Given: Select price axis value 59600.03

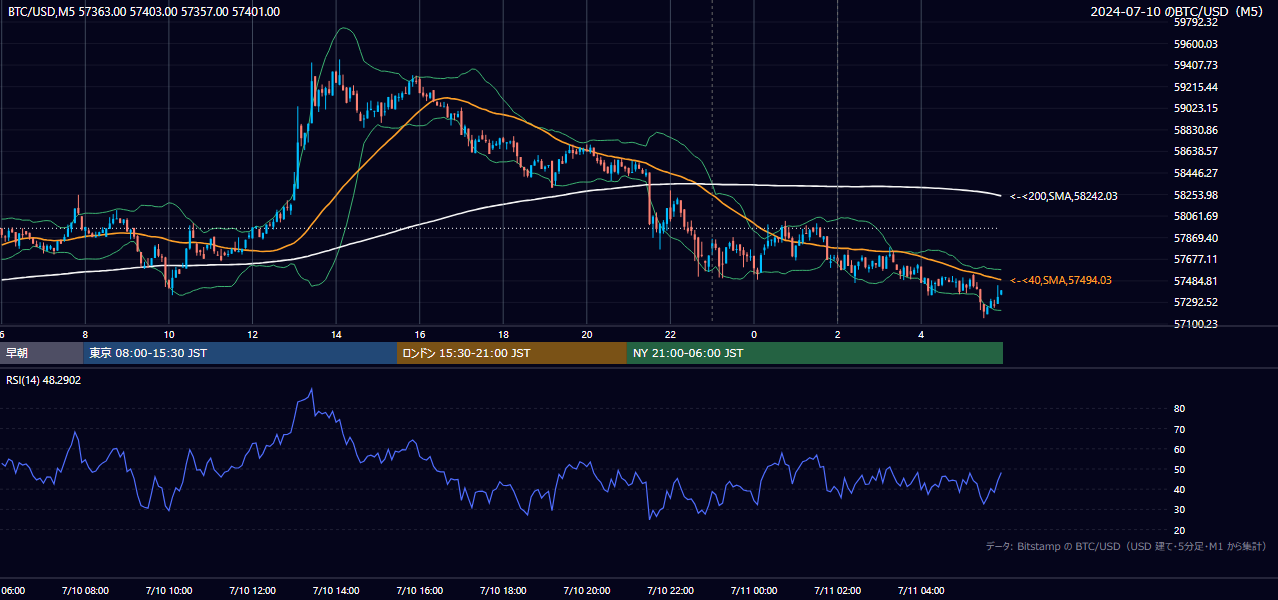Looking at the screenshot, I should pos(1195,44).
